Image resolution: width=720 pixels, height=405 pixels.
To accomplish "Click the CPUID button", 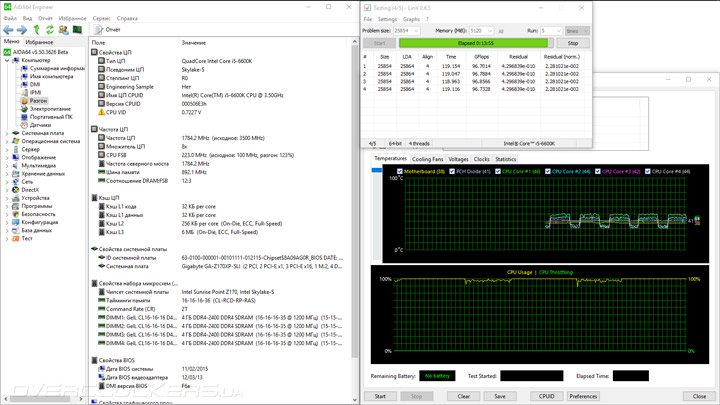I will [x=546, y=396].
